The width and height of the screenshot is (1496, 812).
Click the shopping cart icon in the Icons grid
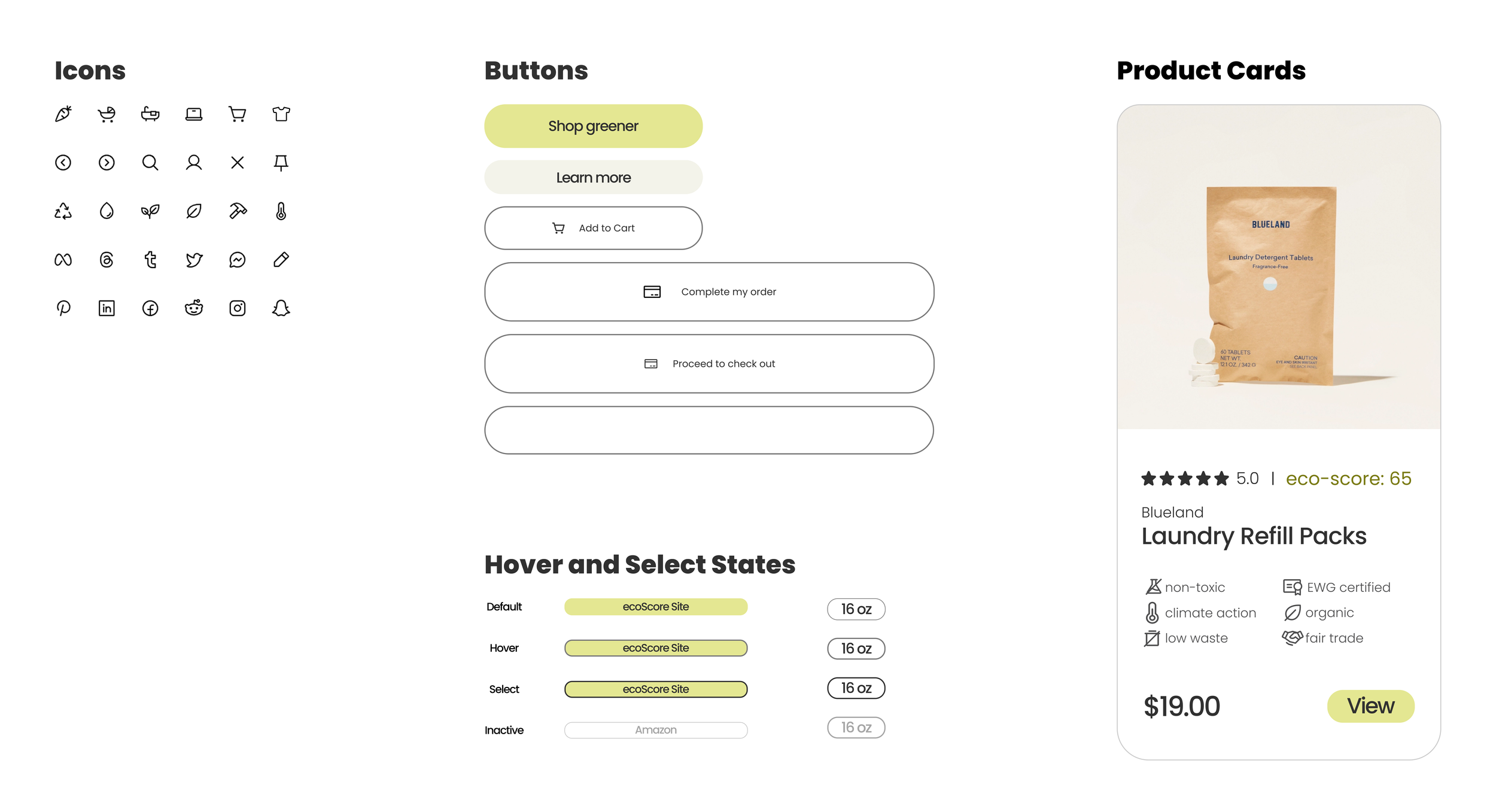click(x=238, y=114)
